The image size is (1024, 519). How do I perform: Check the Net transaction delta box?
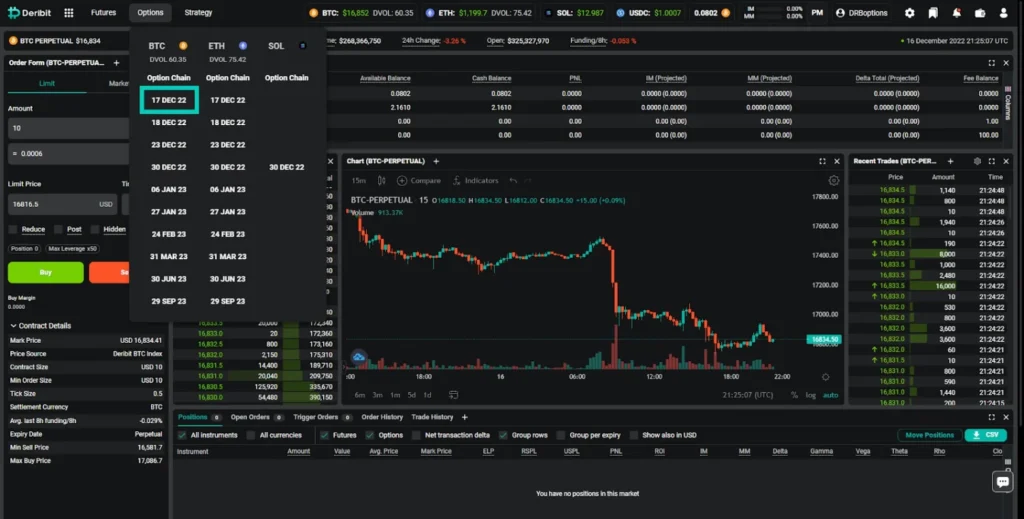(416, 435)
